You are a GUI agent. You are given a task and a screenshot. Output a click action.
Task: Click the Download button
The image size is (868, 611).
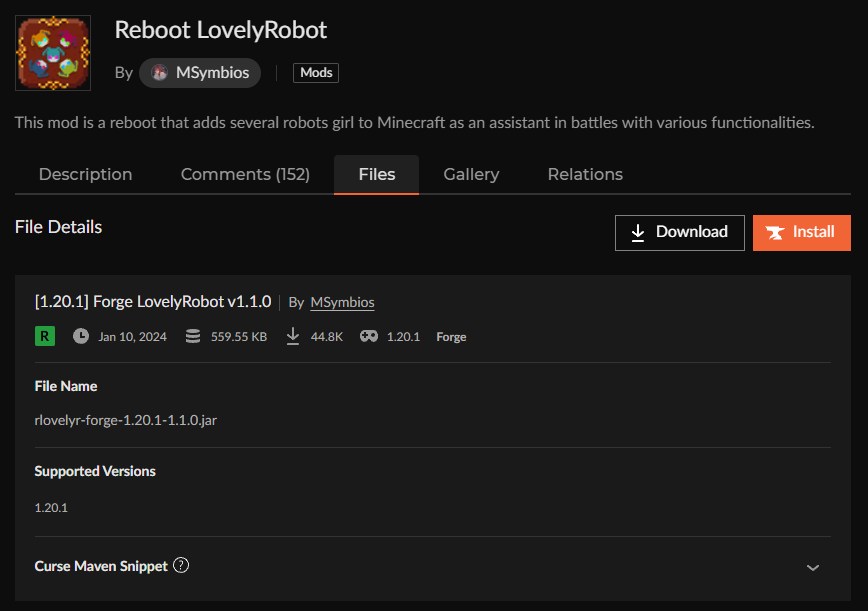coord(679,232)
